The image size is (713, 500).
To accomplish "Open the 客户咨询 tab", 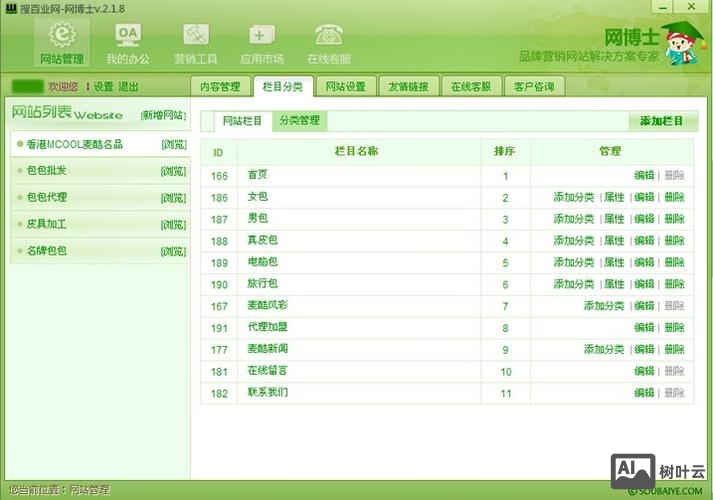I will [534, 86].
